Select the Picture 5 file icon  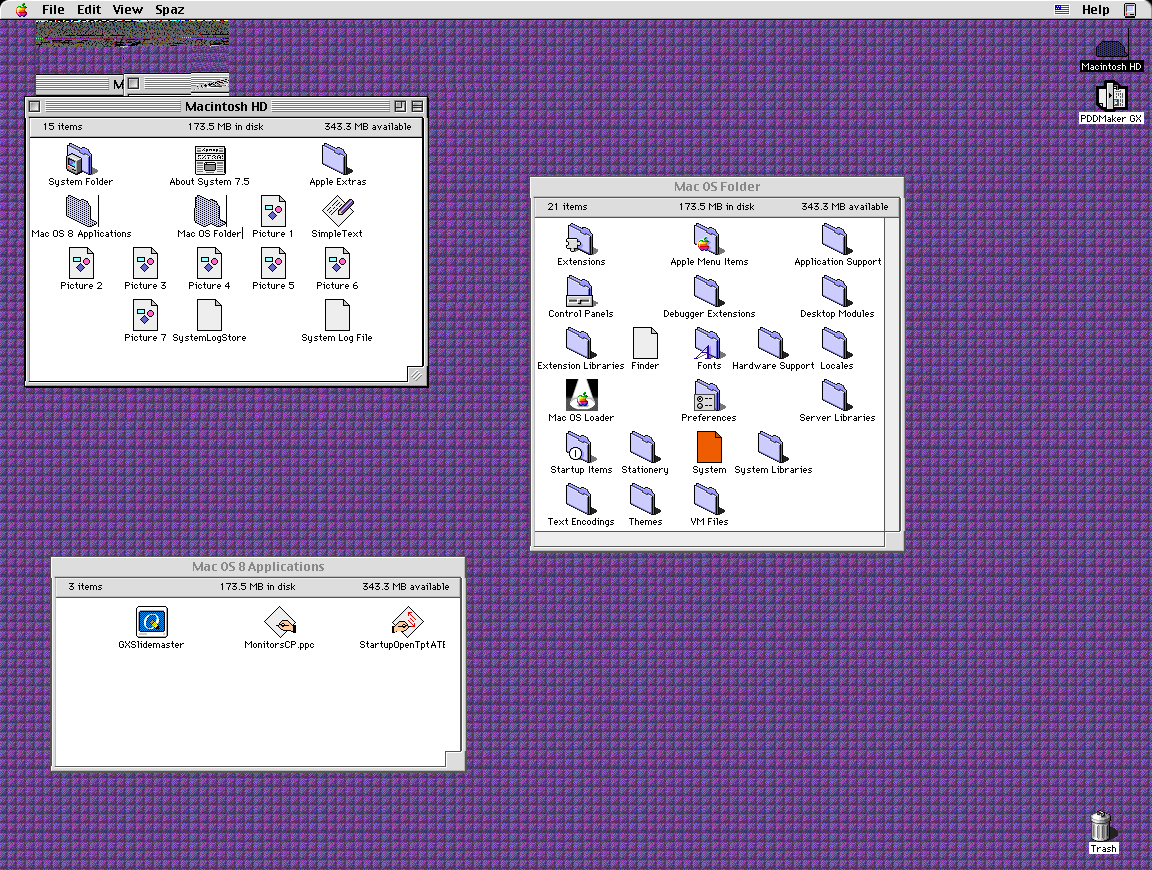pos(273,264)
